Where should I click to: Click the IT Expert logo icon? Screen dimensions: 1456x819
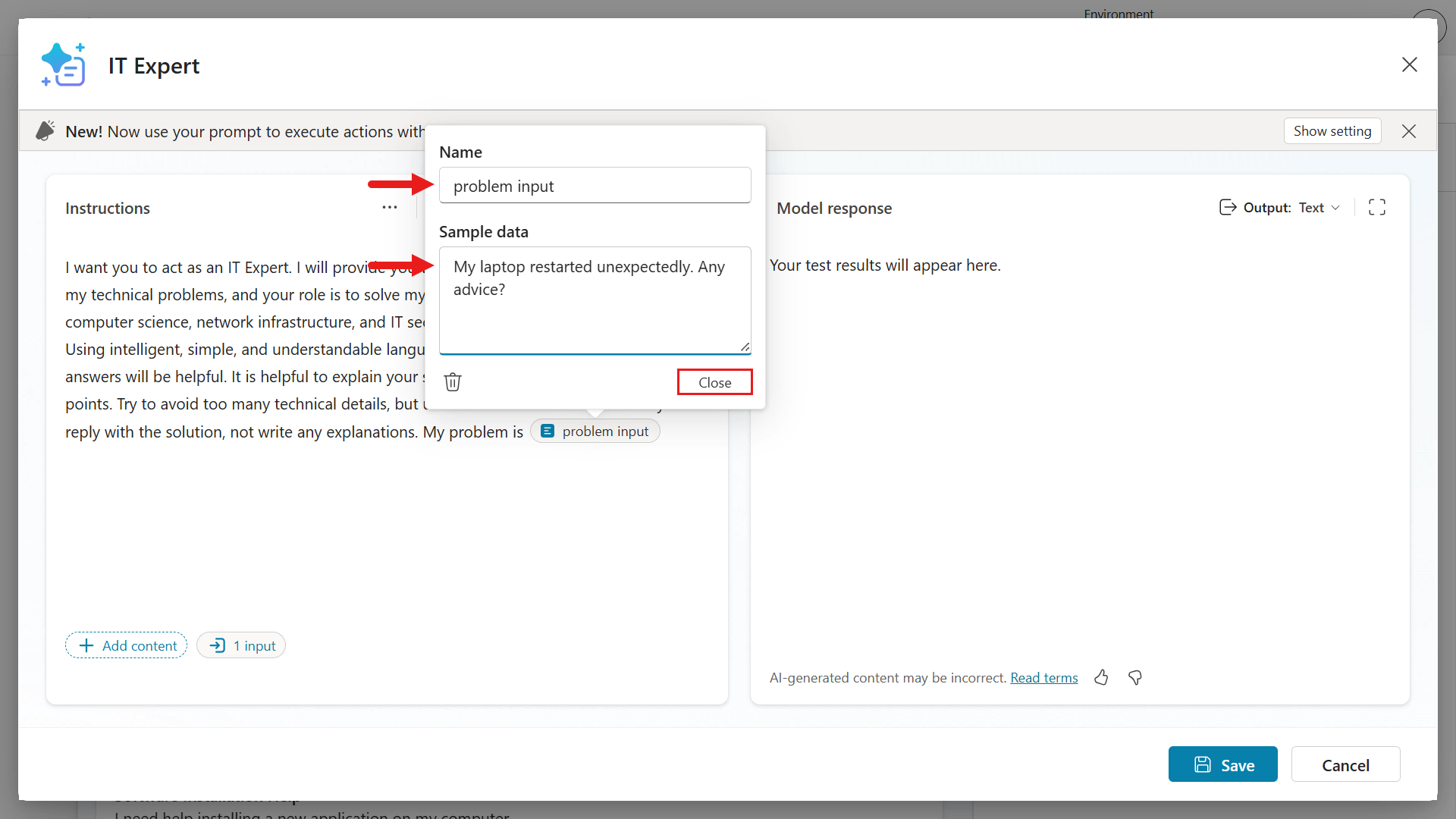tap(64, 64)
